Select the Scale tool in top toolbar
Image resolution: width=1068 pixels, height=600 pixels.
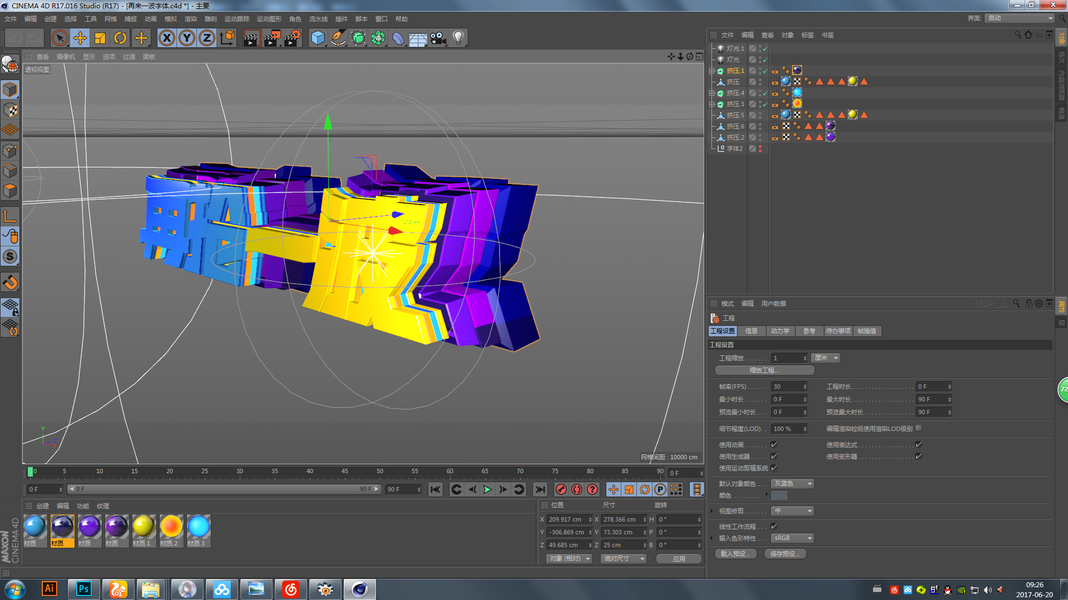tap(99, 38)
